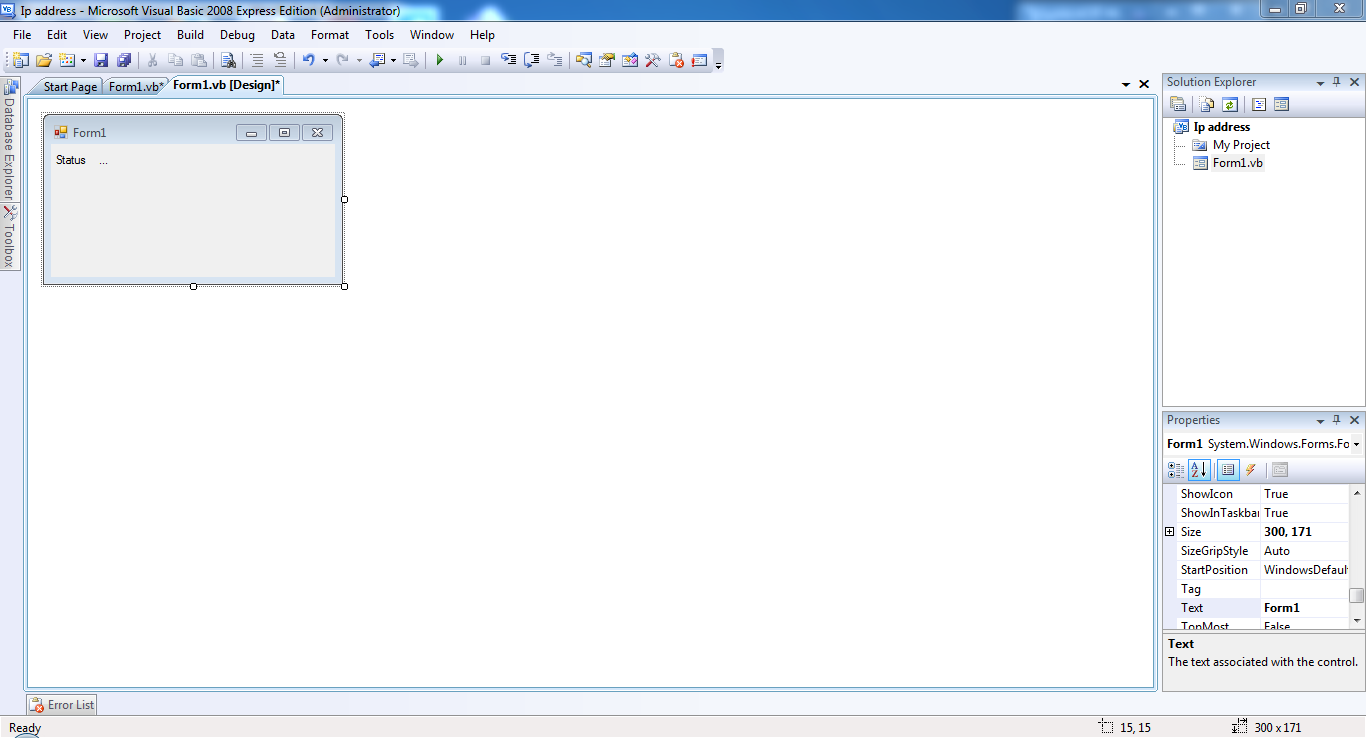Refresh the Solution Explorer
This screenshot has height=738, width=1366.
tap(1230, 103)
